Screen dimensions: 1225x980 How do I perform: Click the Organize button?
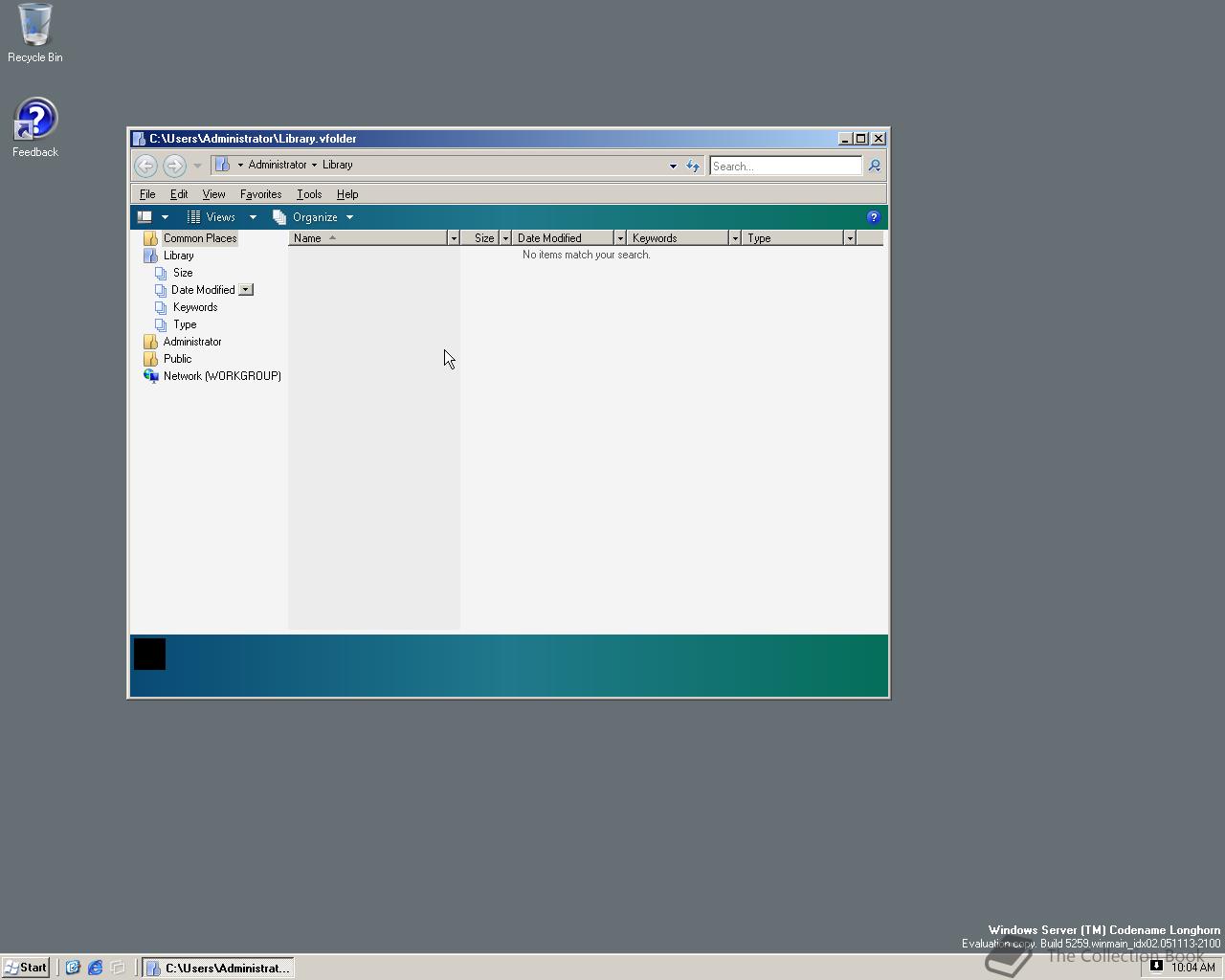[314, 217]
